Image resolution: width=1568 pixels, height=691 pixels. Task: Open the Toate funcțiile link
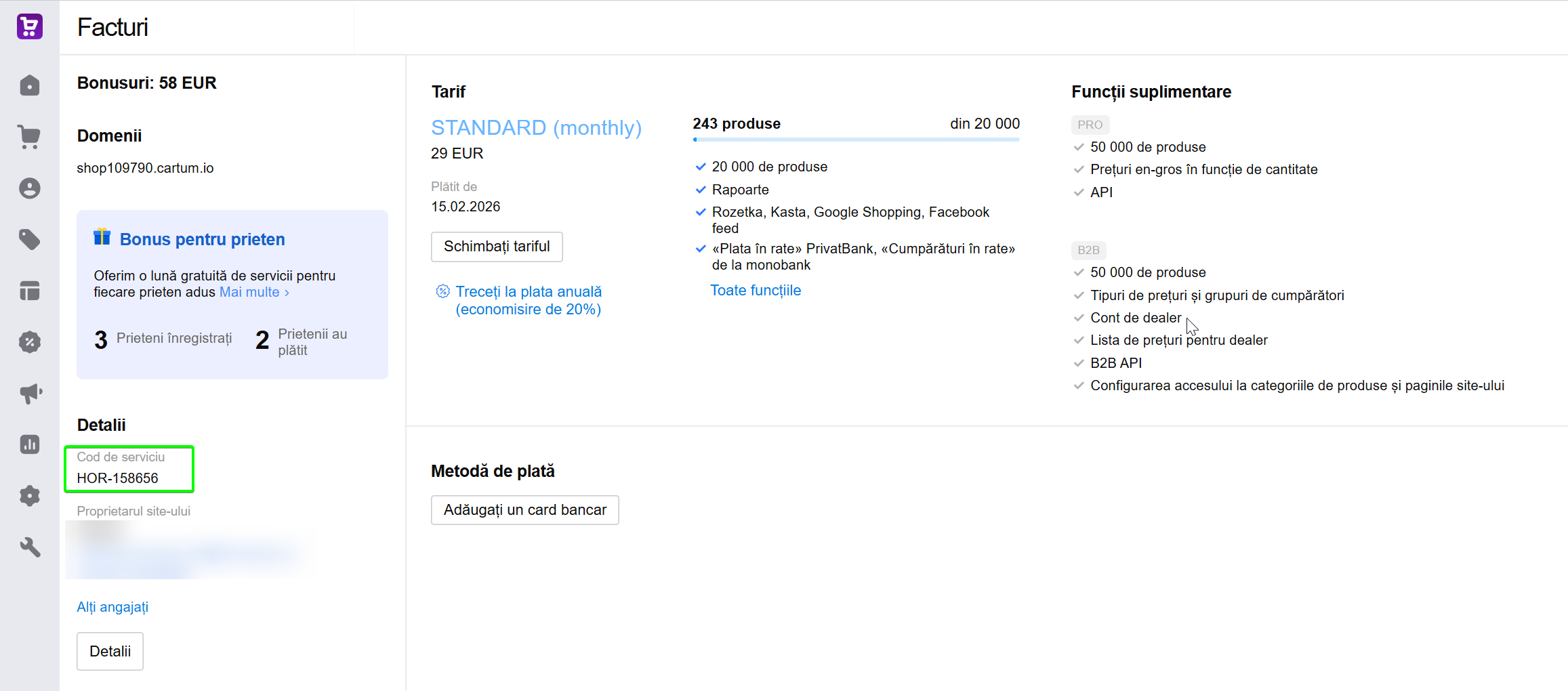(x=756, y=291)
